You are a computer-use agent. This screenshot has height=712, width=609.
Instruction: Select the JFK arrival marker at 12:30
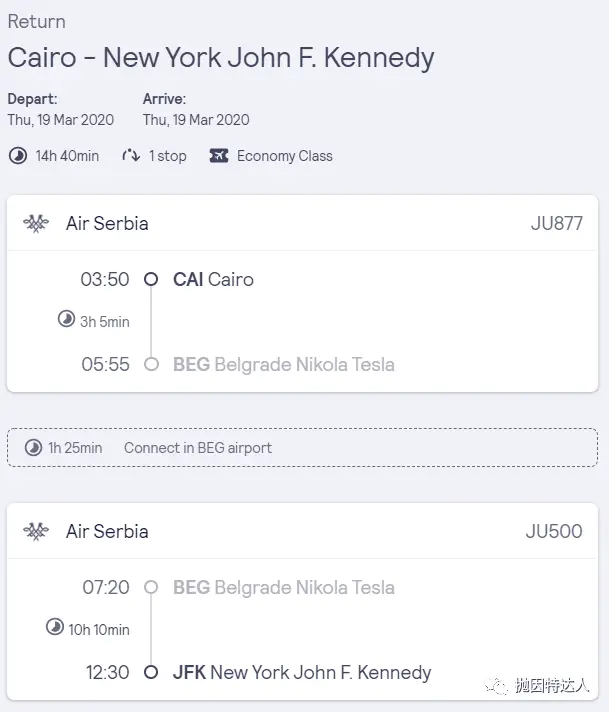coord(151,672)
